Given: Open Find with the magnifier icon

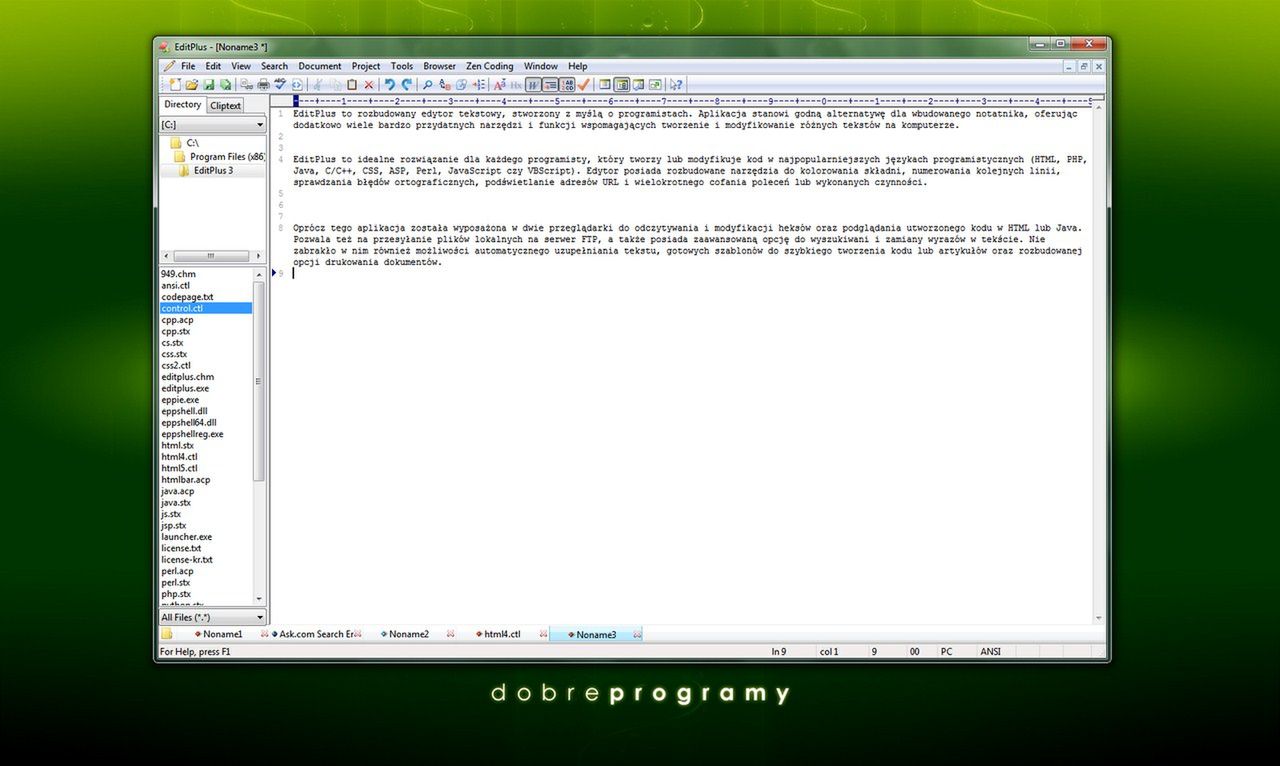Looking at the screenshot, I should [x=427, y=85].
